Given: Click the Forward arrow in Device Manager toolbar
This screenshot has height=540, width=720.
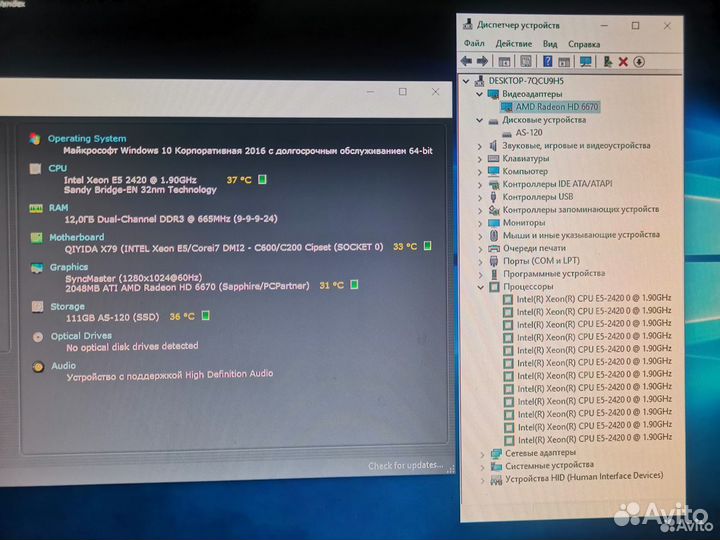Looking at the screenshot, I should point(482,61).
